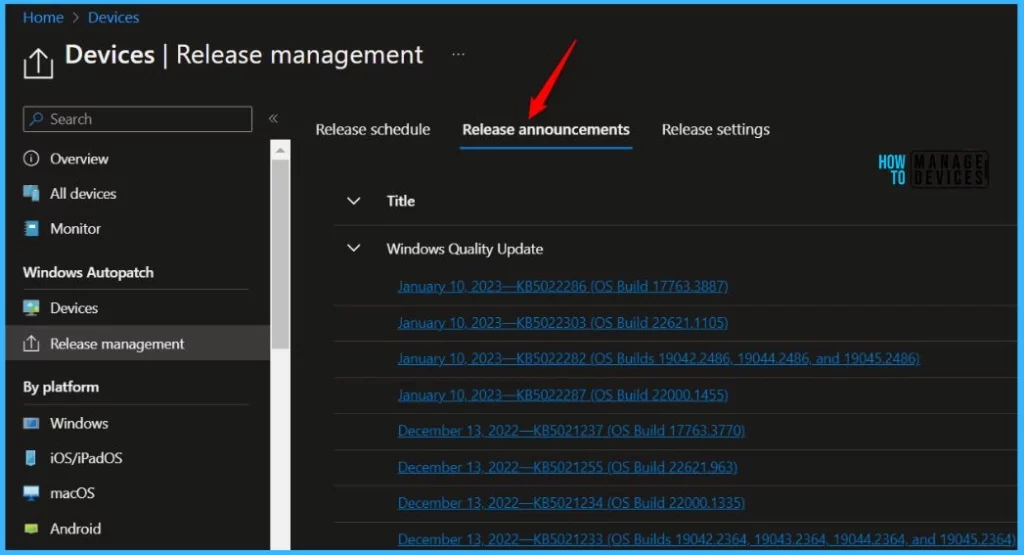The height and width of the screenshot is (555, 1024).
Task: Open Android under By platform
Action: [75, 528]
